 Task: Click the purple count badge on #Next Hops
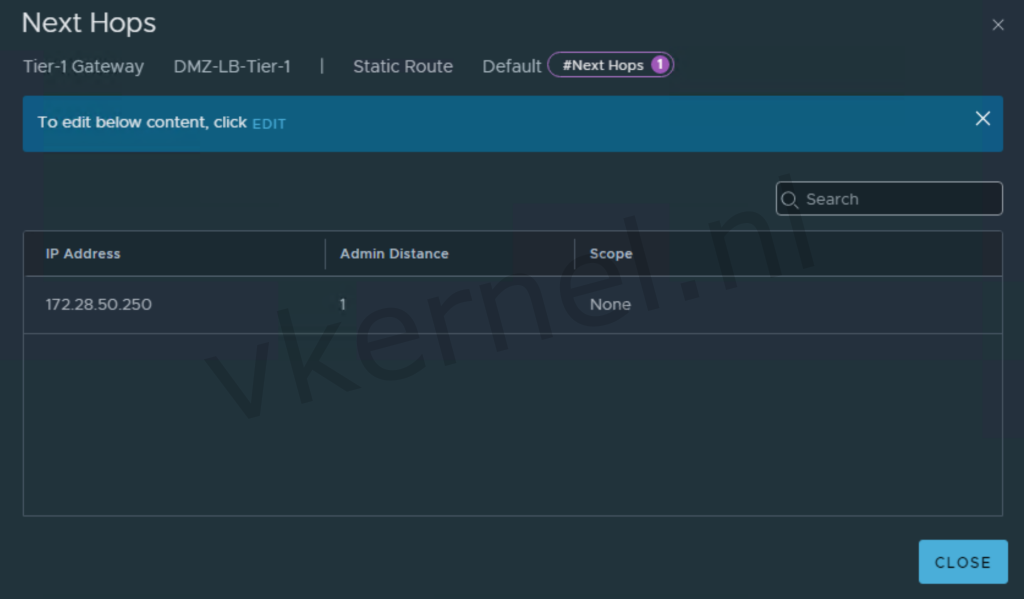tap(660, 65)
